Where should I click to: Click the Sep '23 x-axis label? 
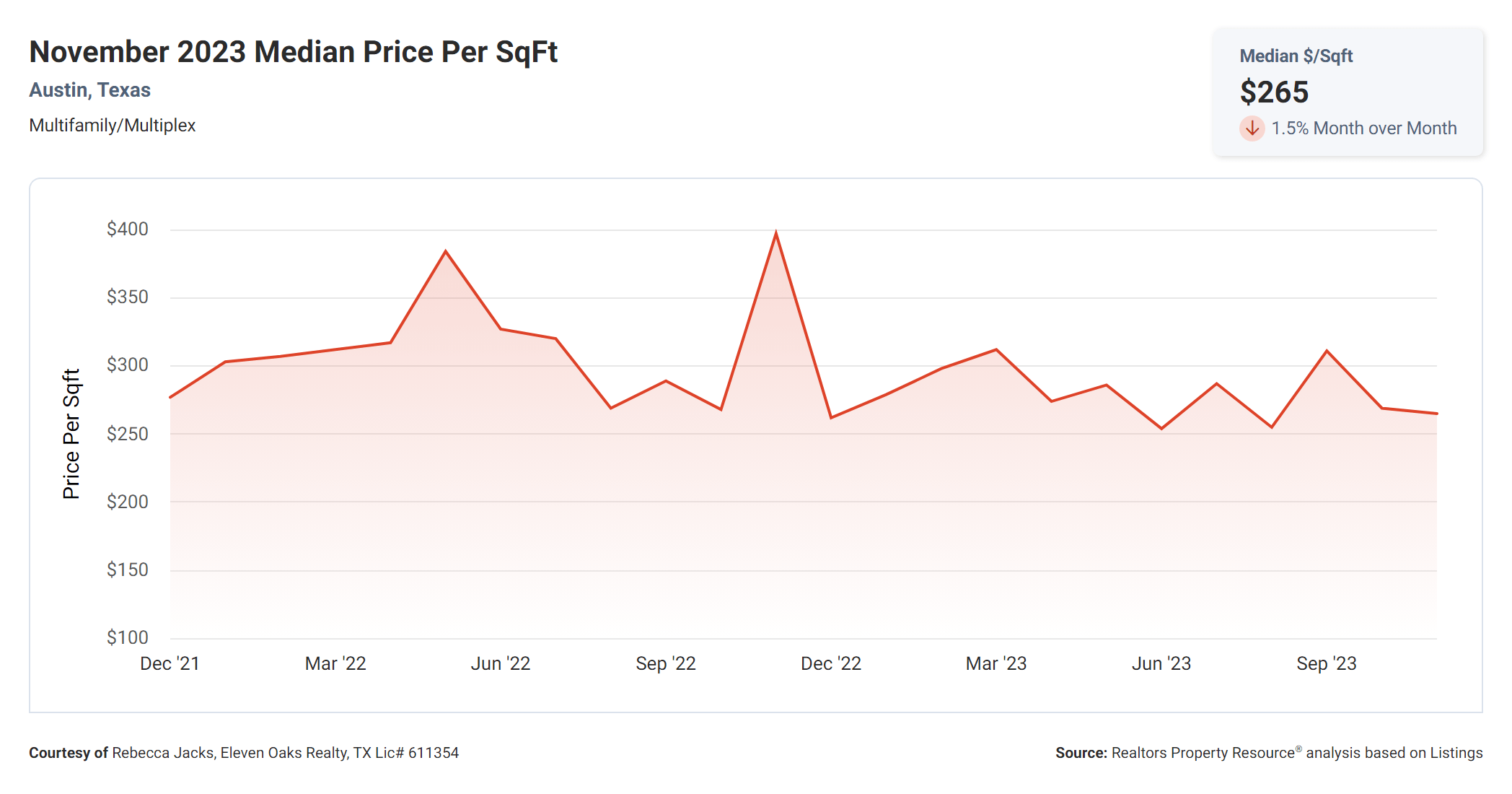[1326, 663]
